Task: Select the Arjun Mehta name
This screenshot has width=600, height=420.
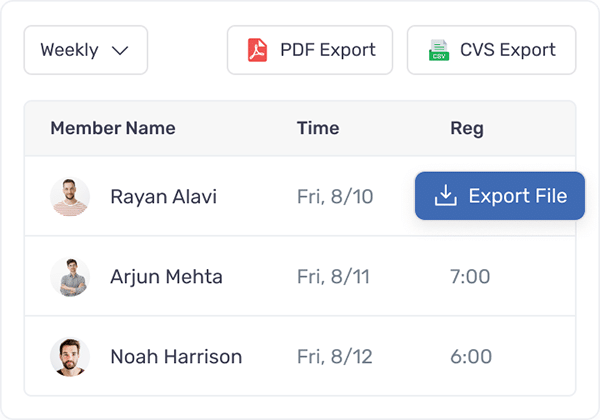Action: (x=166, y=277)
